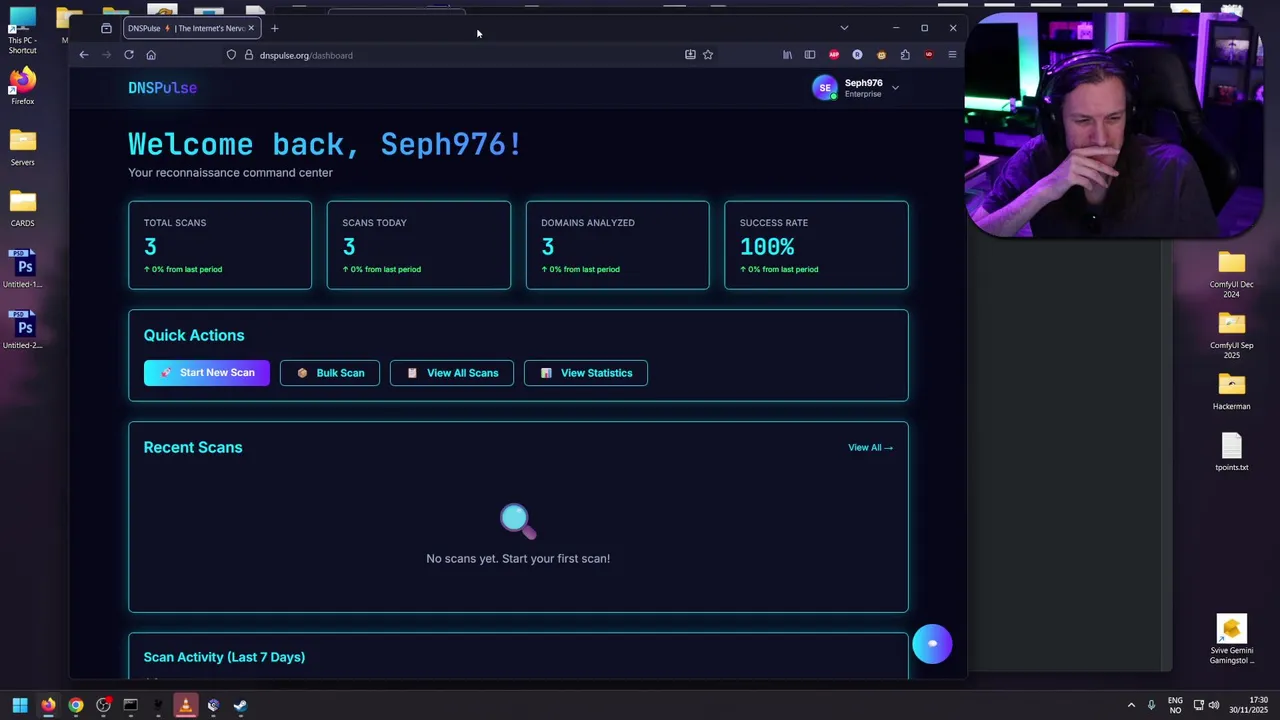Expand the list all tabs chevron
The height and width of the screenshot is (720, 1280).
(x=844, y=28)
